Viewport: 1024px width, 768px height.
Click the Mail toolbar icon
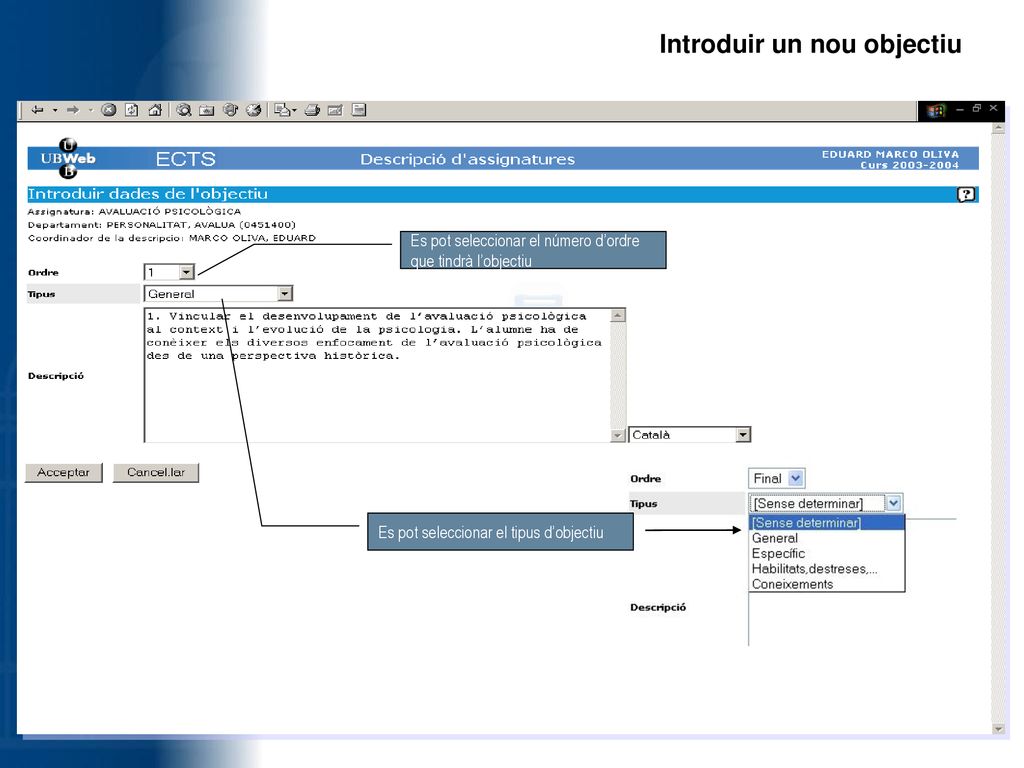(x=283, y=110)
